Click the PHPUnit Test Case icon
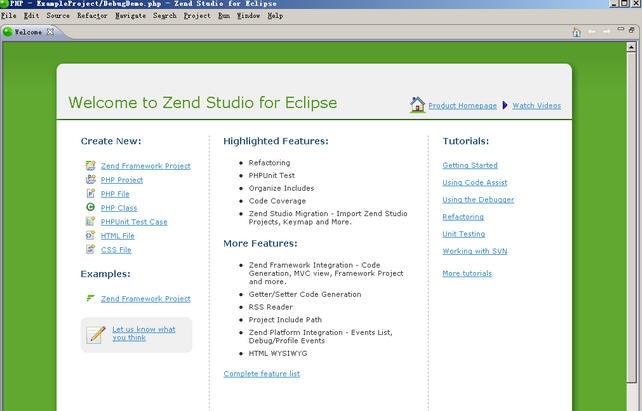The height and width of the screenshot is (411, 642). 90,221
